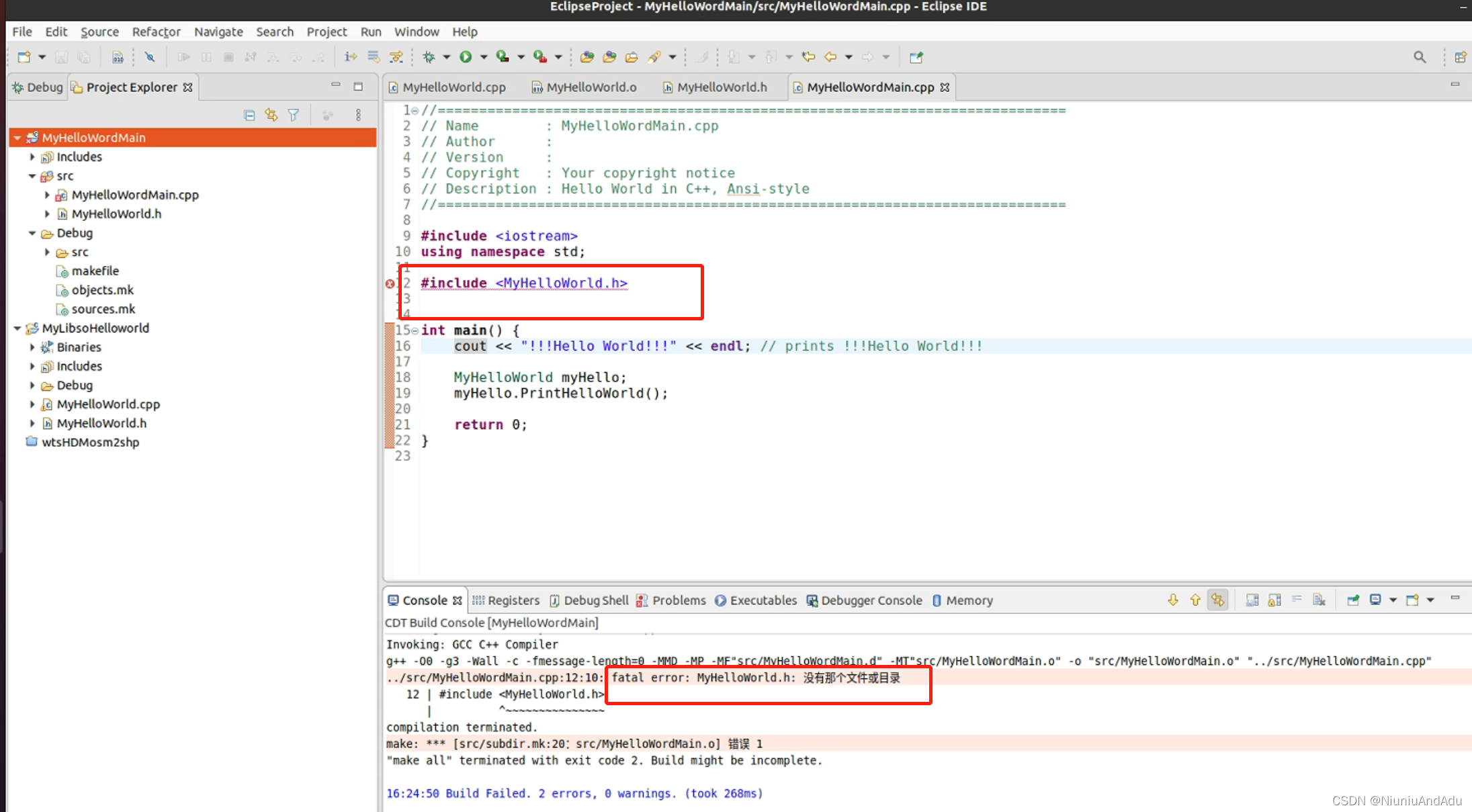
Task: Collapse all in Project Explorer
Action: [249, 116]
